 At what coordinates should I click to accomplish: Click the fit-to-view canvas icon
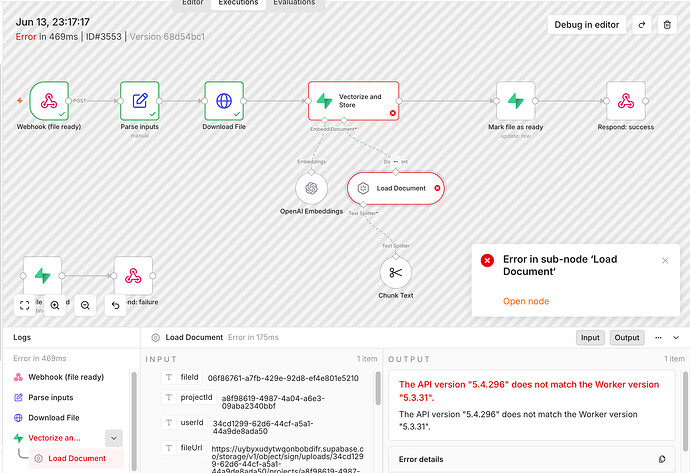(x=25, y=305)
